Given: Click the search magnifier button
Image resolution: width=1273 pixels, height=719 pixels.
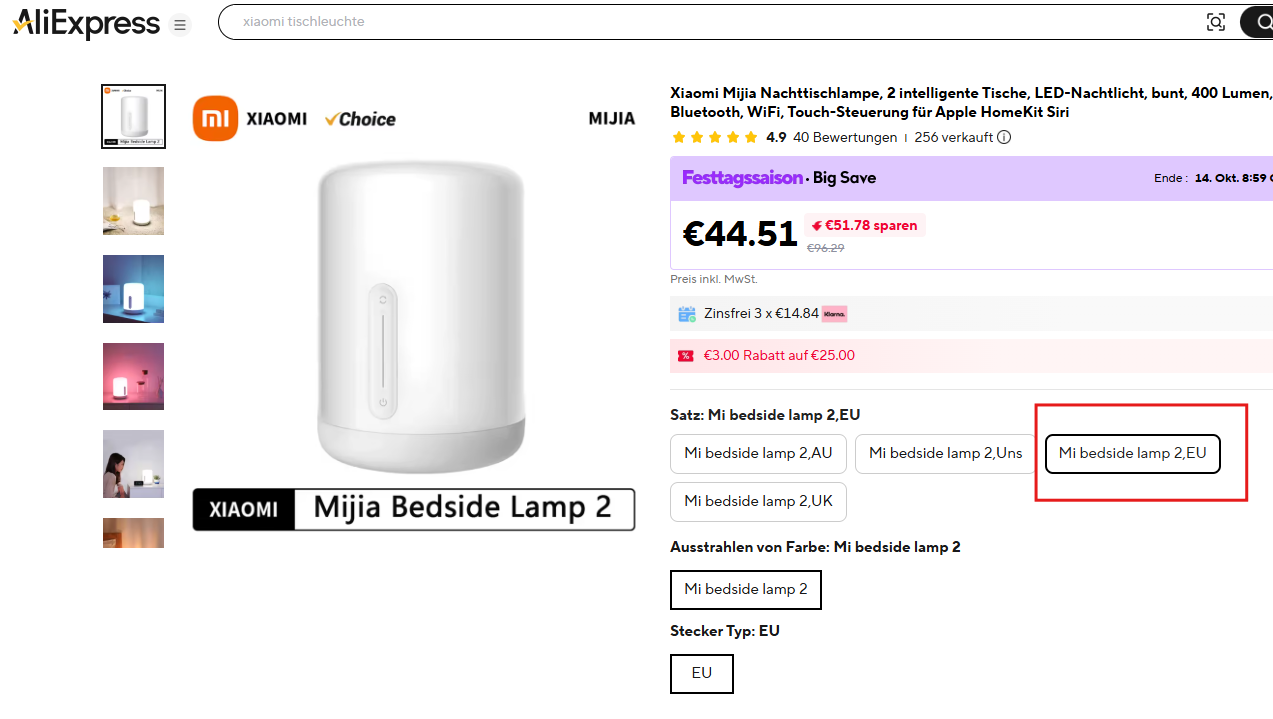Looking at the screenshot, I should 1256,22.
